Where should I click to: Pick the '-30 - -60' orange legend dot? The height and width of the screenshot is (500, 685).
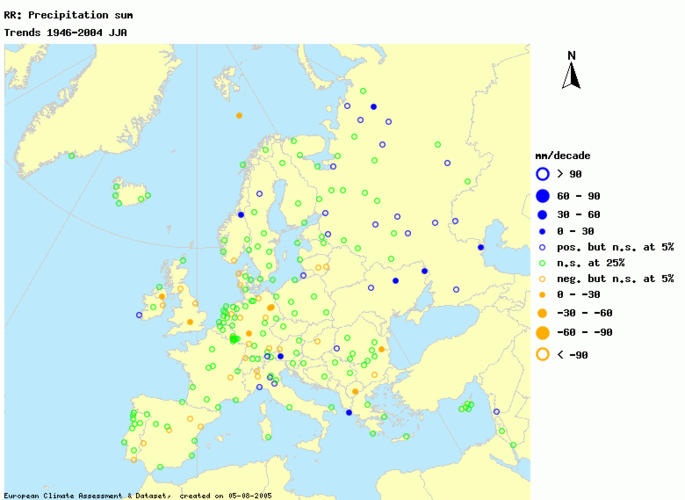[541, 313]
